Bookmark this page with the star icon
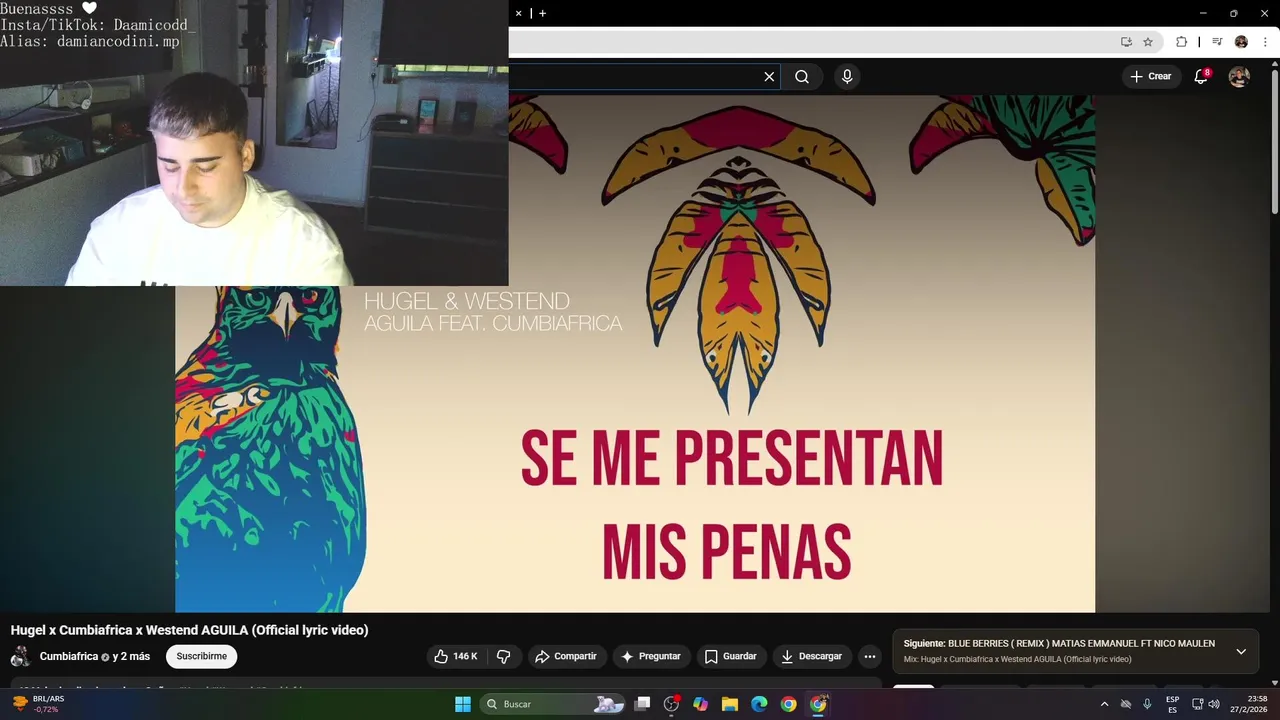Screen dimensions: 1280x720 click(x=1148, y=42)
